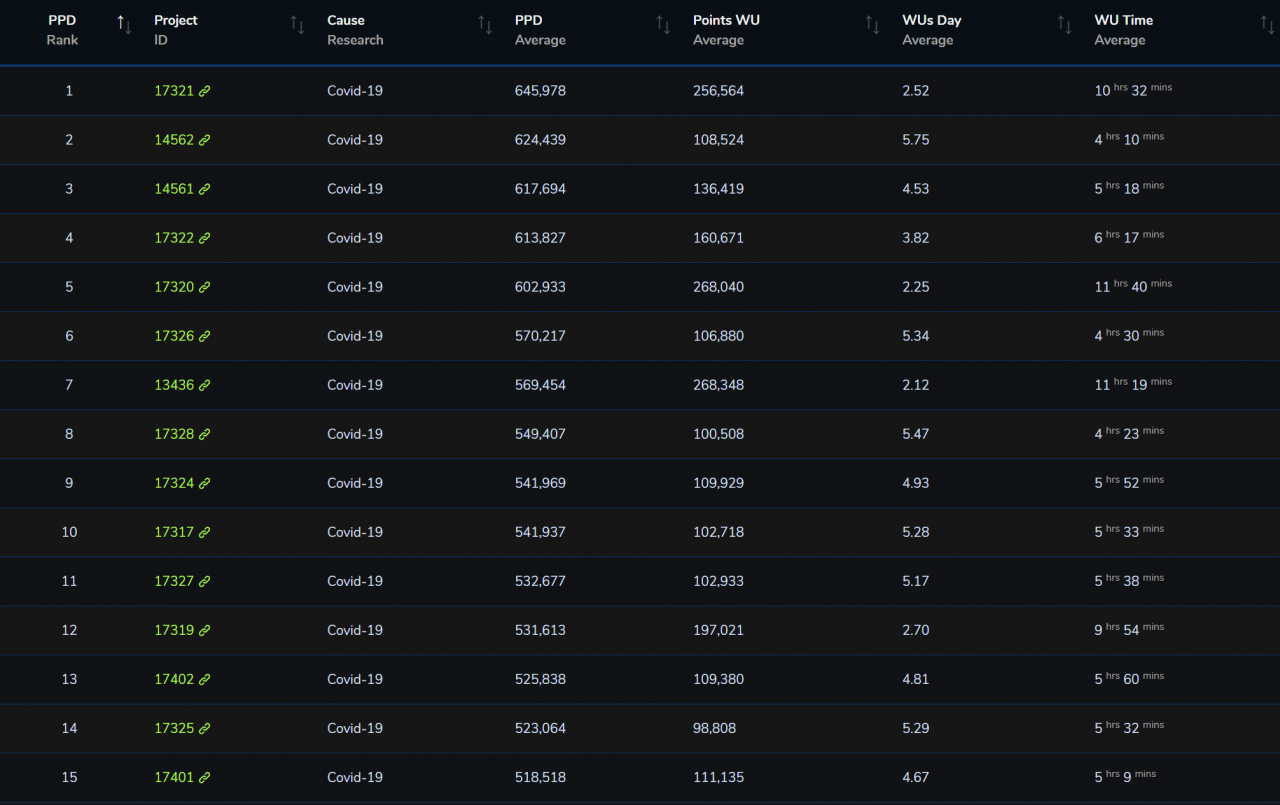Click the link icon beside project 17321
The height and width of the screenshot is (805, 1280).
pos(205,91)
